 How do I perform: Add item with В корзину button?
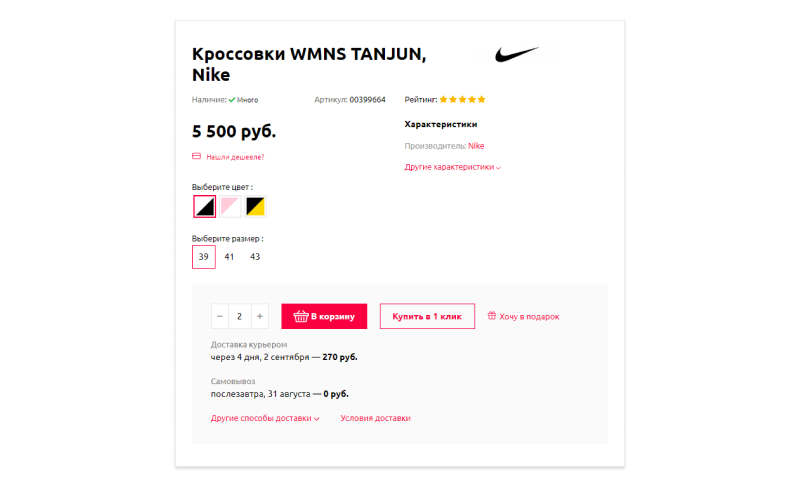(x=324, y=316)
